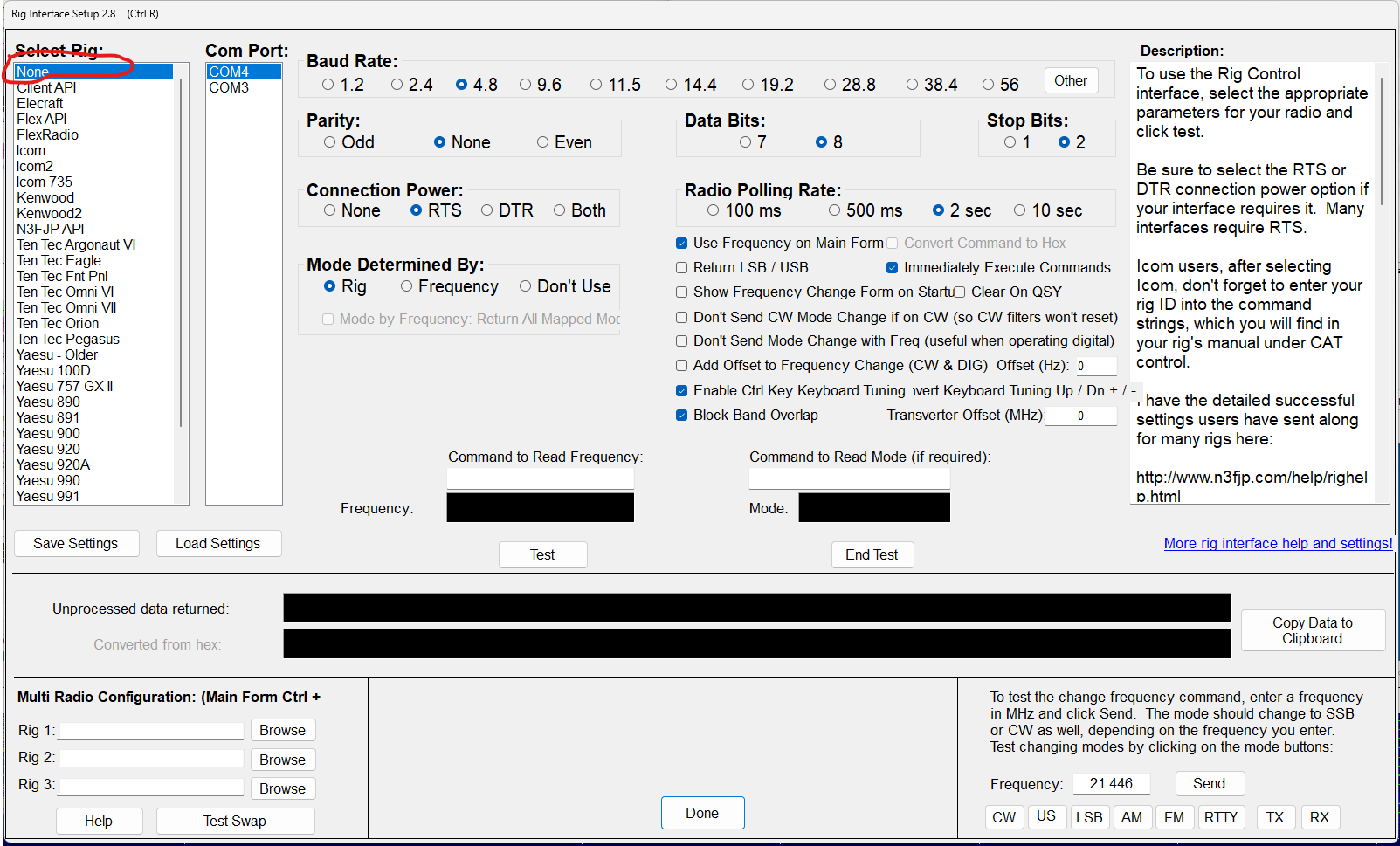
Task: Click the Command to Read Frequency field
Action: pyautogui.click(x=540, y=478)
